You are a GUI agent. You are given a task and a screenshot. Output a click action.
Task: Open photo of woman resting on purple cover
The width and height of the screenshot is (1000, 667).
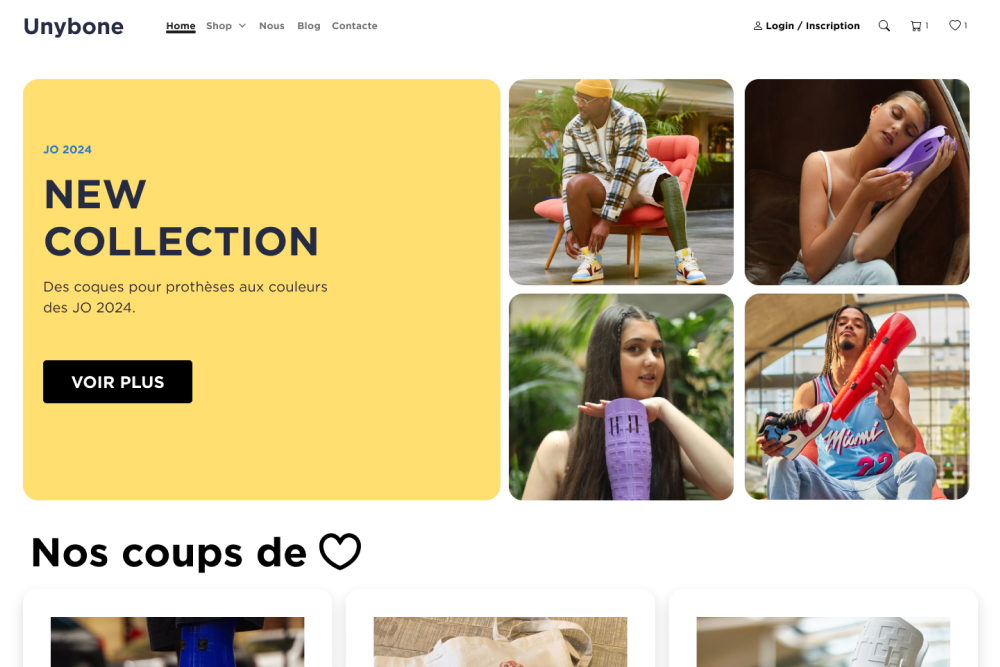[x=857, y=182]
